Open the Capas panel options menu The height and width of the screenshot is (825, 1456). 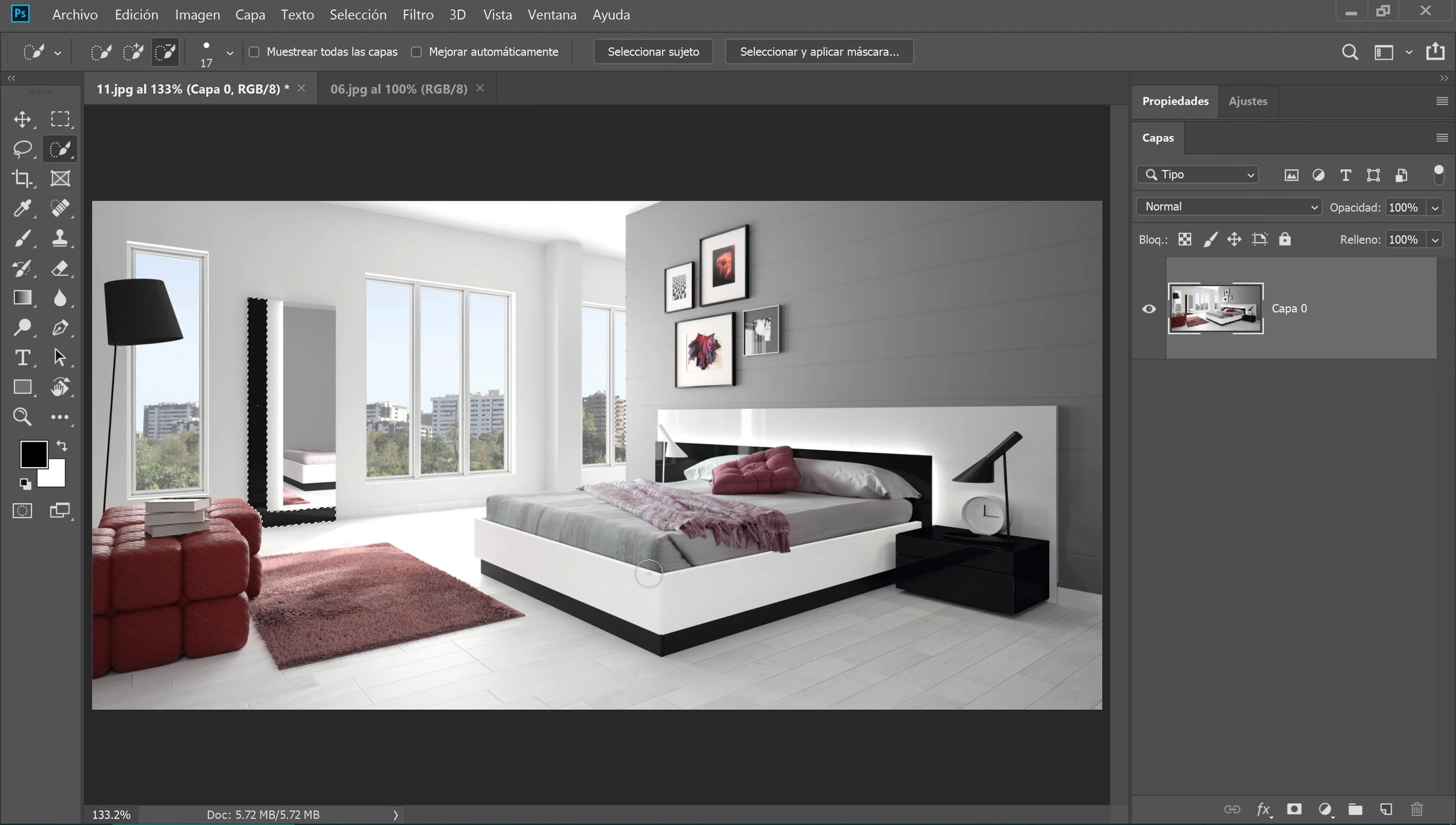(x=1442, y=138)
